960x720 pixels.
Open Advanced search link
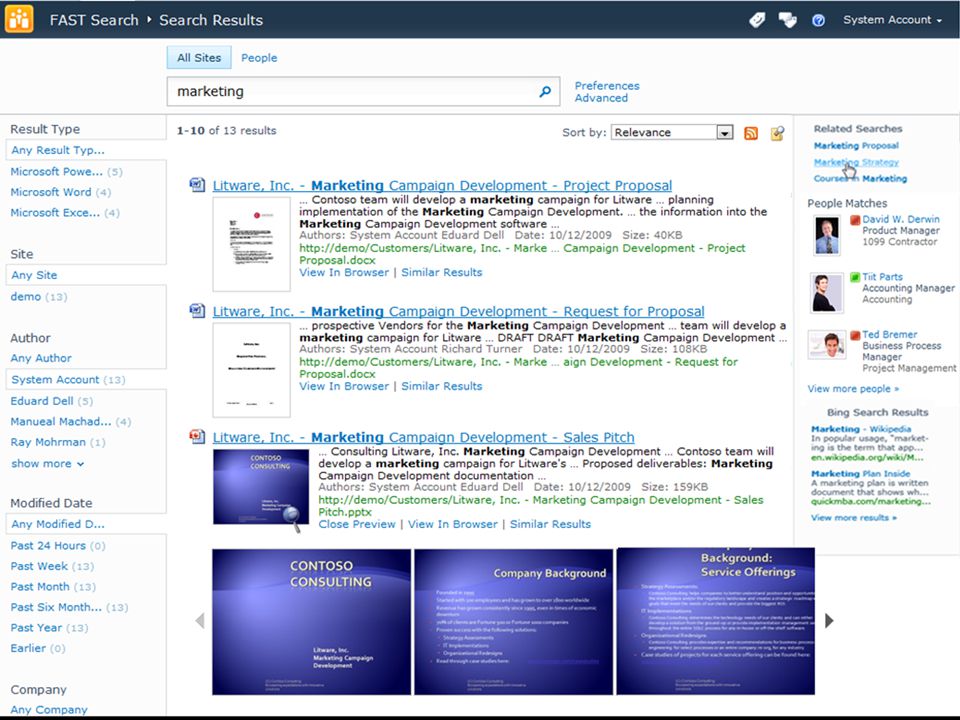(601, 98)
